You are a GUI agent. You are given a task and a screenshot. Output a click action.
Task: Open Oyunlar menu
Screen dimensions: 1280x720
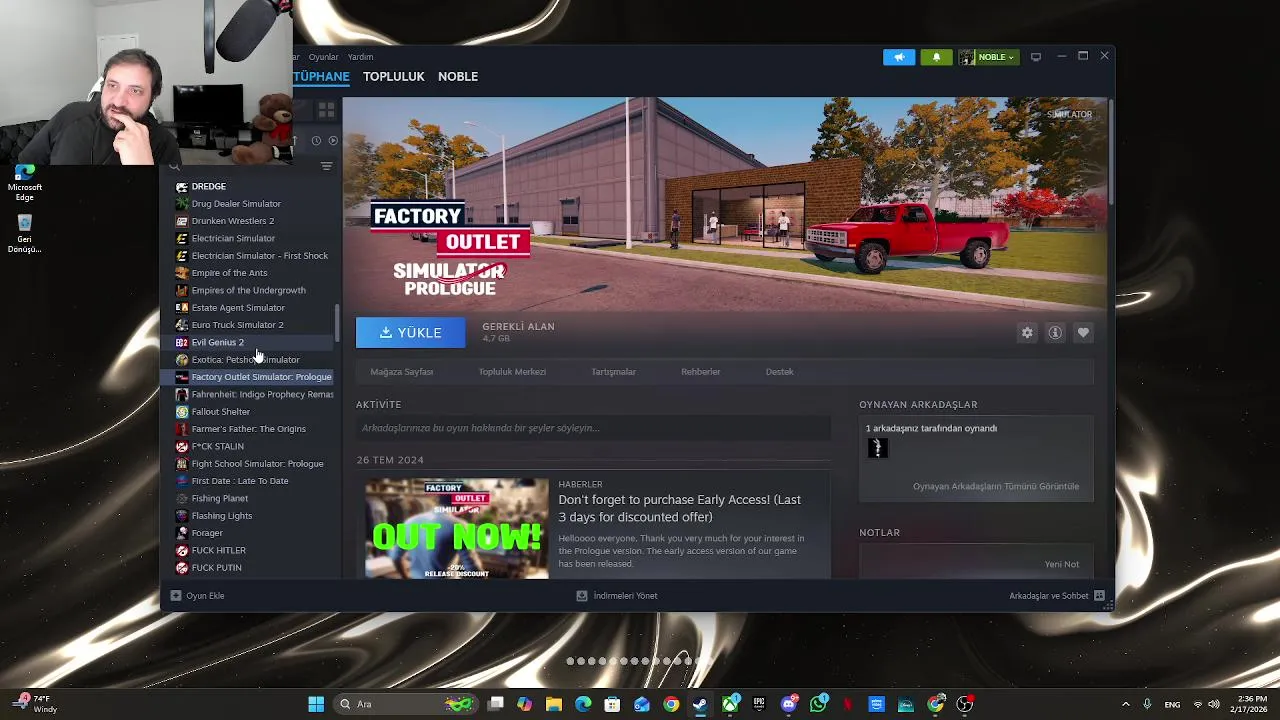pos(323,57)
